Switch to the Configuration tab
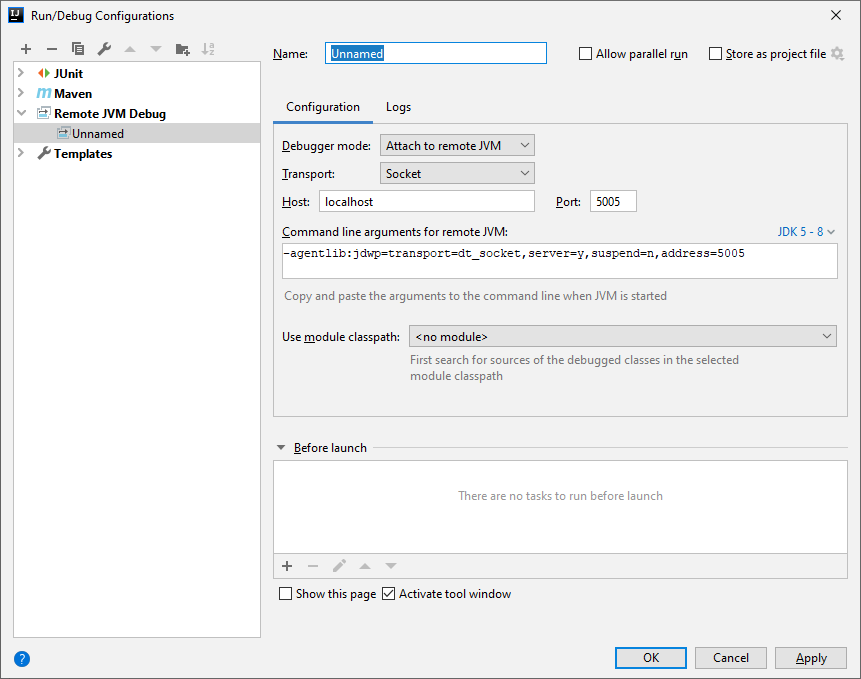The height and width of the screenshot is (679, 861). [323, 107]
